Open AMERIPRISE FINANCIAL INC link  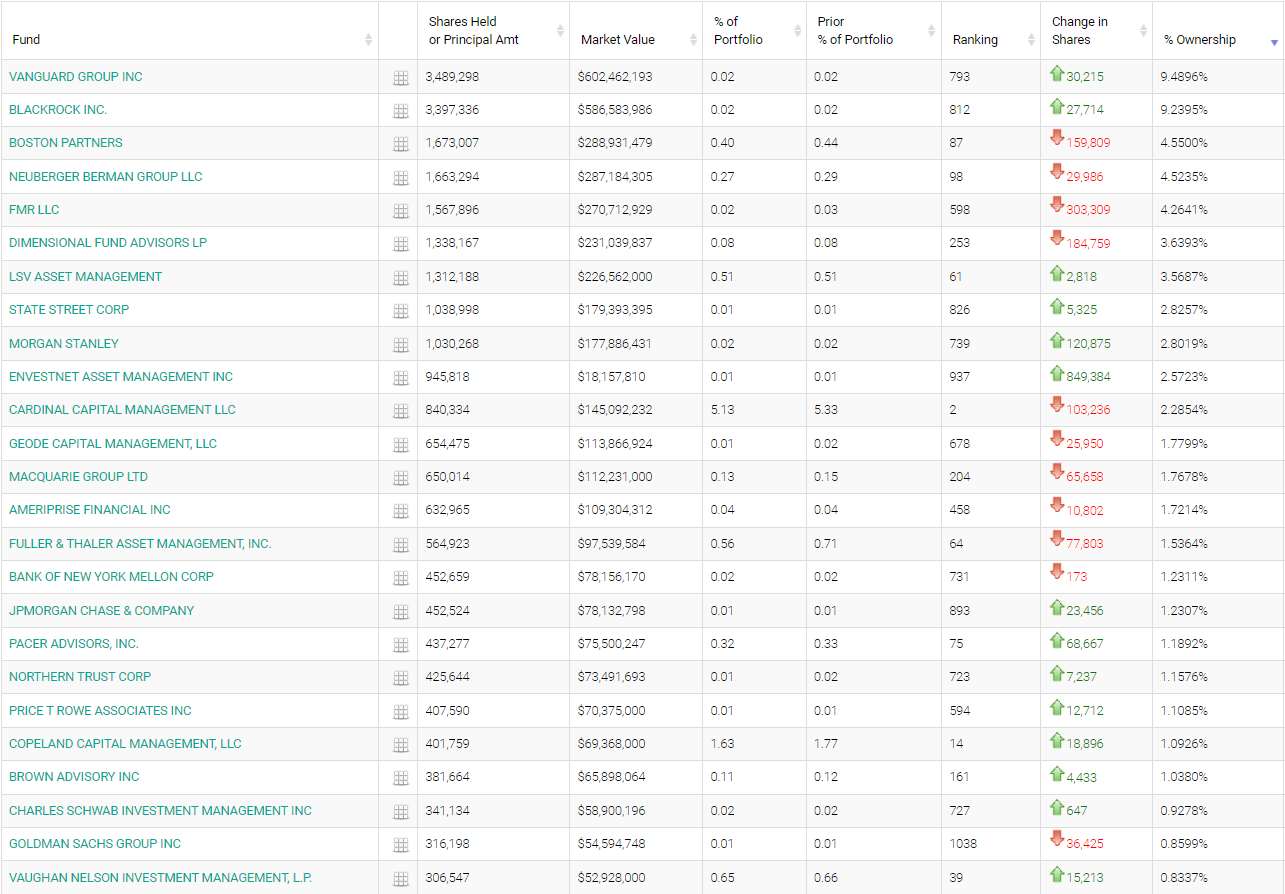point(90,510)
